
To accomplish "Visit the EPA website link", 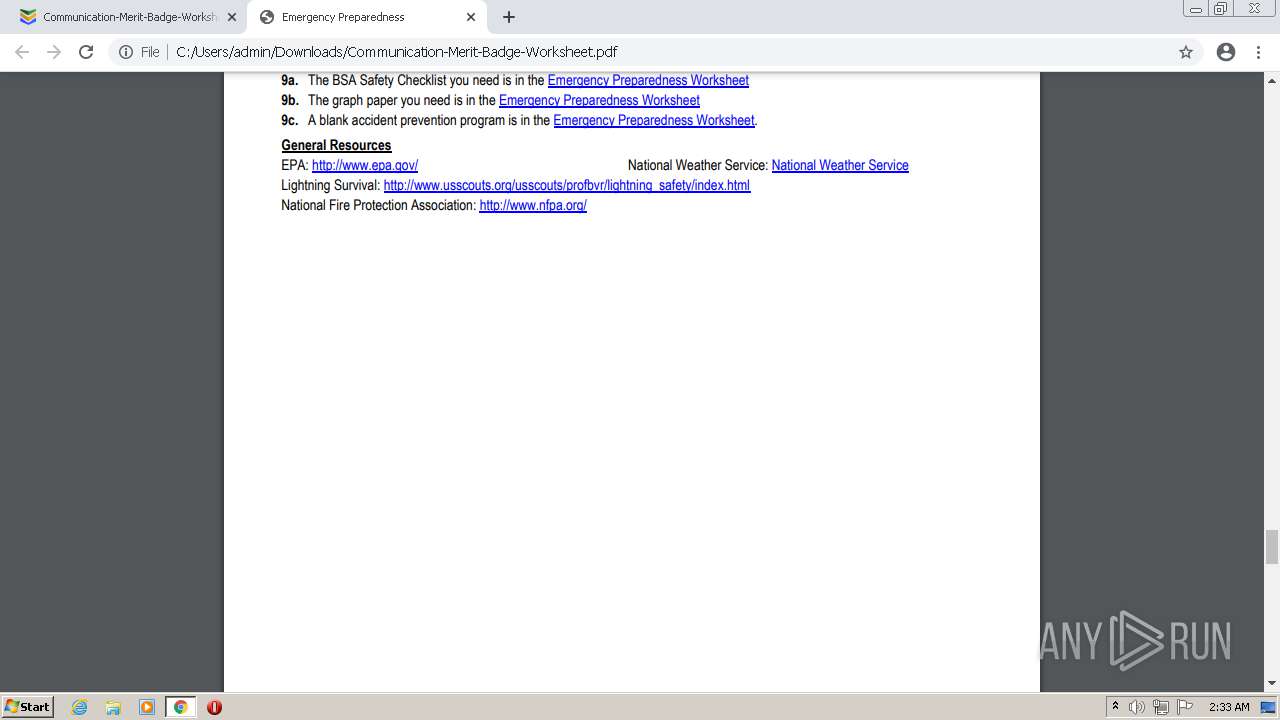I will tap(365, 165).
